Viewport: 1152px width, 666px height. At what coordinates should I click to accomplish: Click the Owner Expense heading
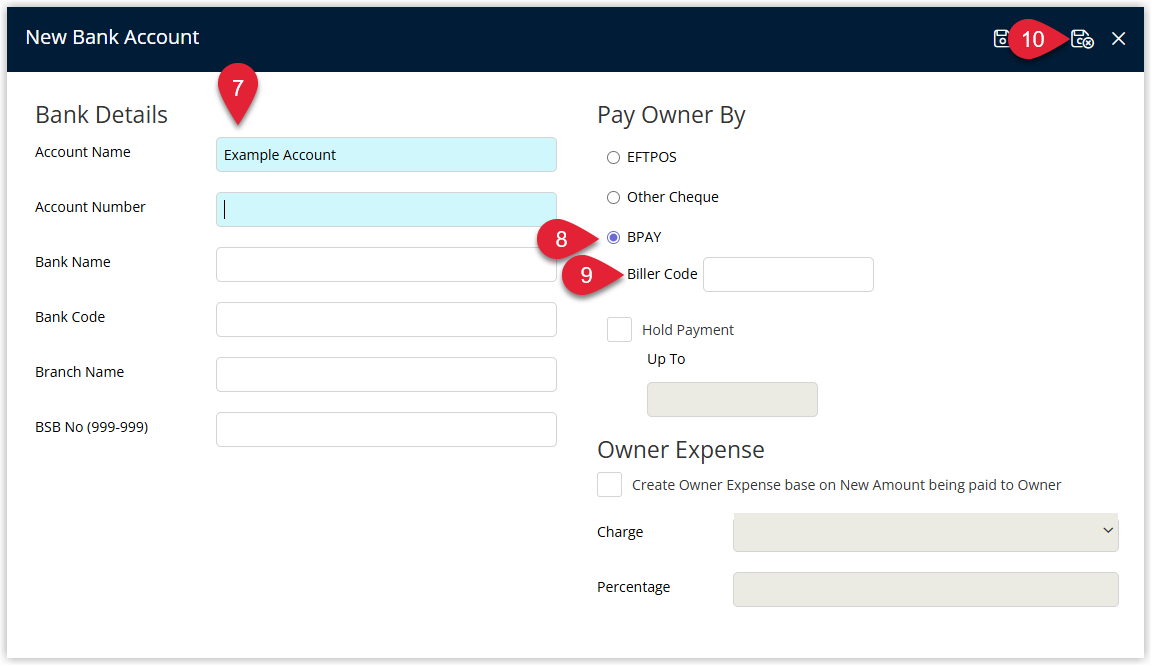point(680,449)
